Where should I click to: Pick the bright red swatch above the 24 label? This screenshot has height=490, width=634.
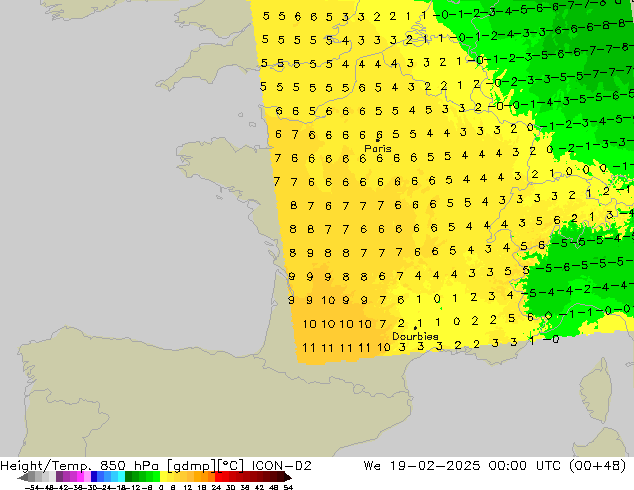point(218,476)
